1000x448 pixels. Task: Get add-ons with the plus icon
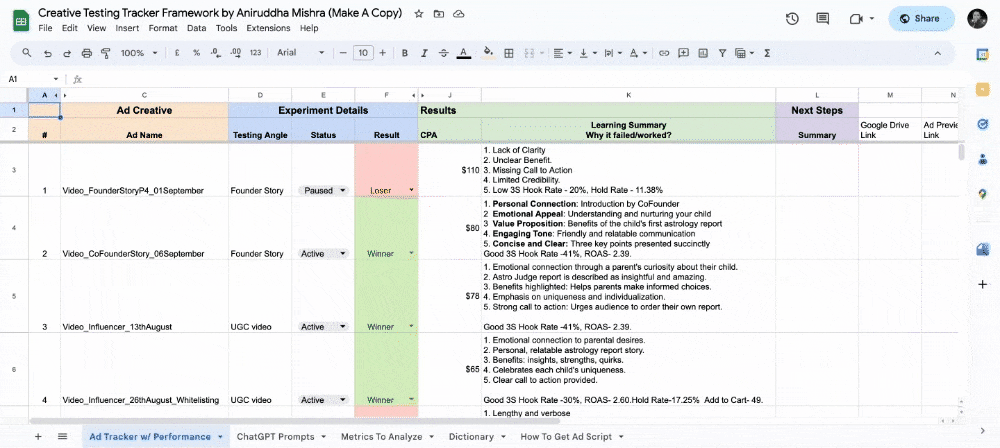point(982,285)
